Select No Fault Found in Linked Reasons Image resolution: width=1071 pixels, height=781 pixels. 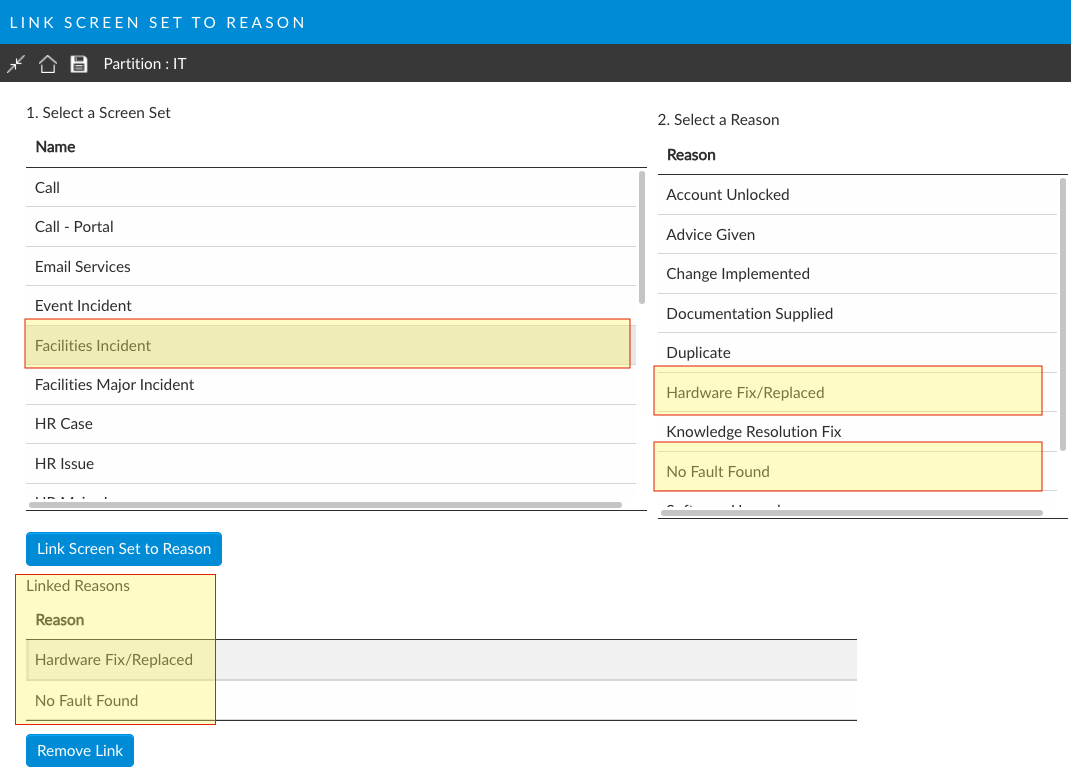[x=86, y=701]
